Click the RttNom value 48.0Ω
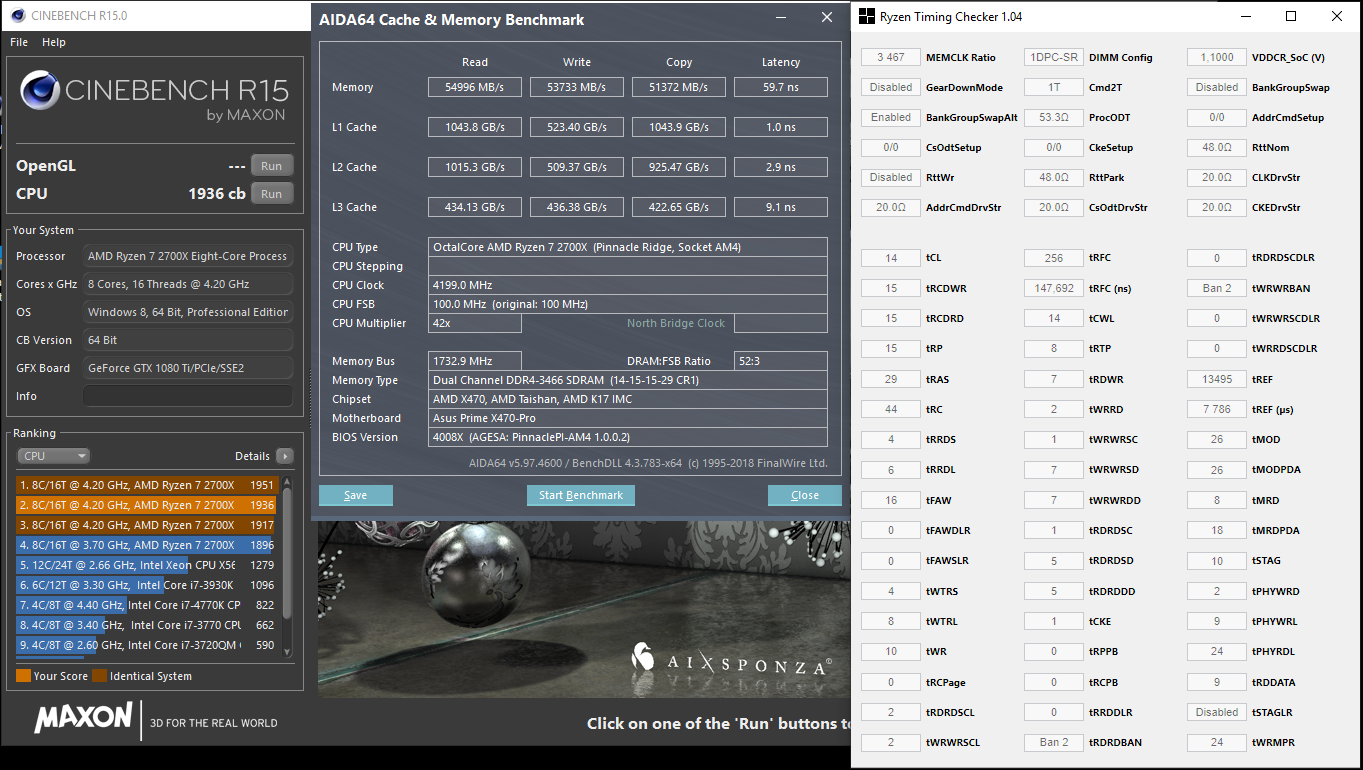1363x770 pixels. 1216,147
